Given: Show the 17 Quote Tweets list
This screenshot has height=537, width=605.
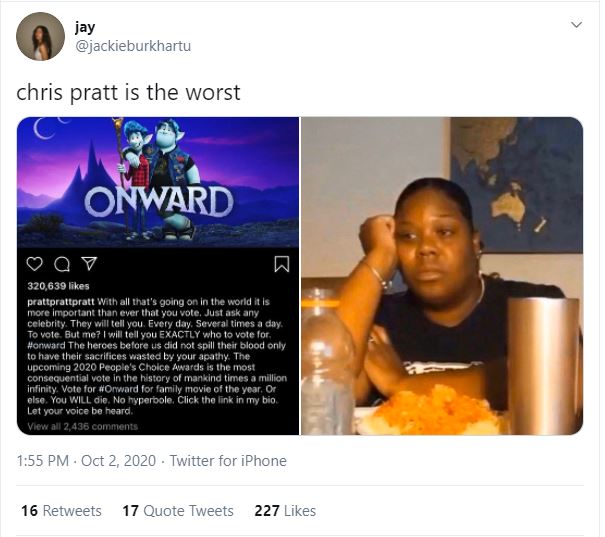Looking at the screenshot, I should (178, 511).
